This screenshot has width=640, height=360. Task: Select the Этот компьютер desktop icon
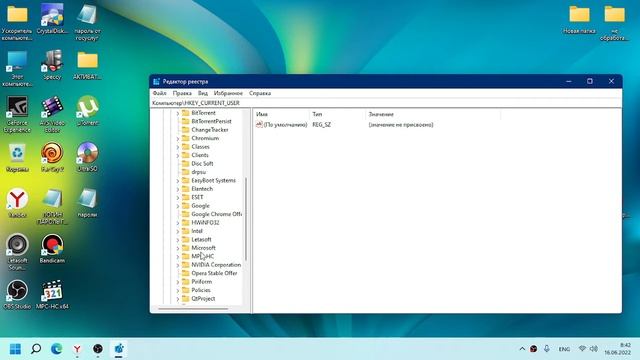click(x=17, y=69)
